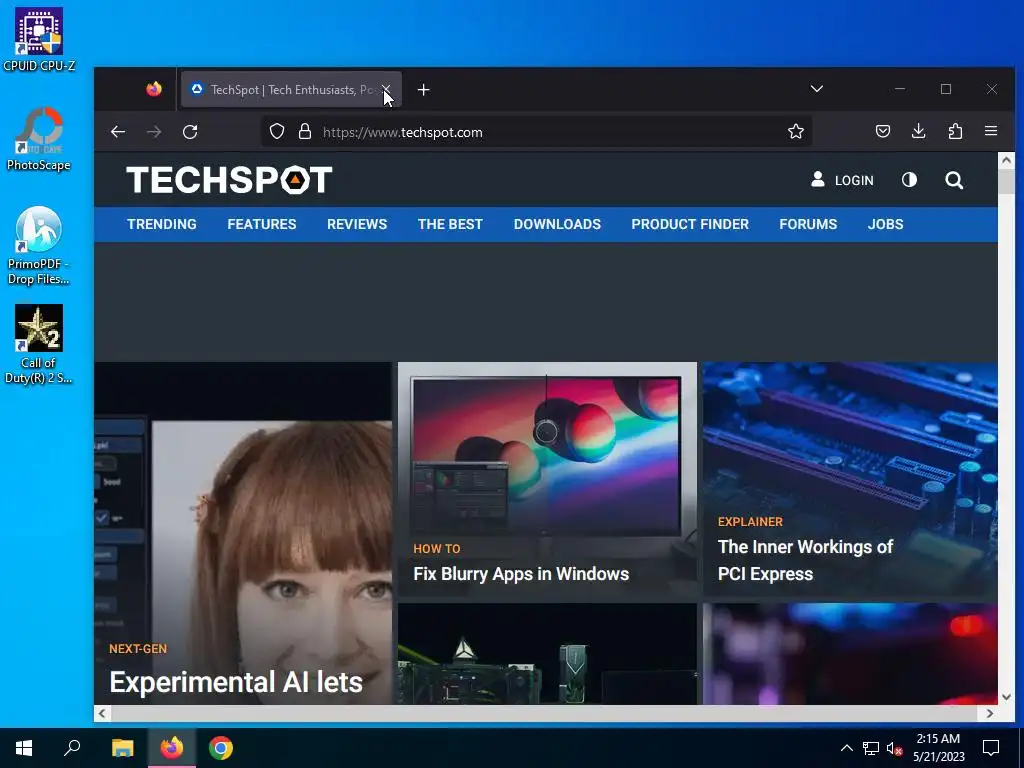Image resolution: width=1024 pixels, height=768 pixels.
Task: Click the horizontal scrollbar left arrow
Action: (x=102, y=714)
